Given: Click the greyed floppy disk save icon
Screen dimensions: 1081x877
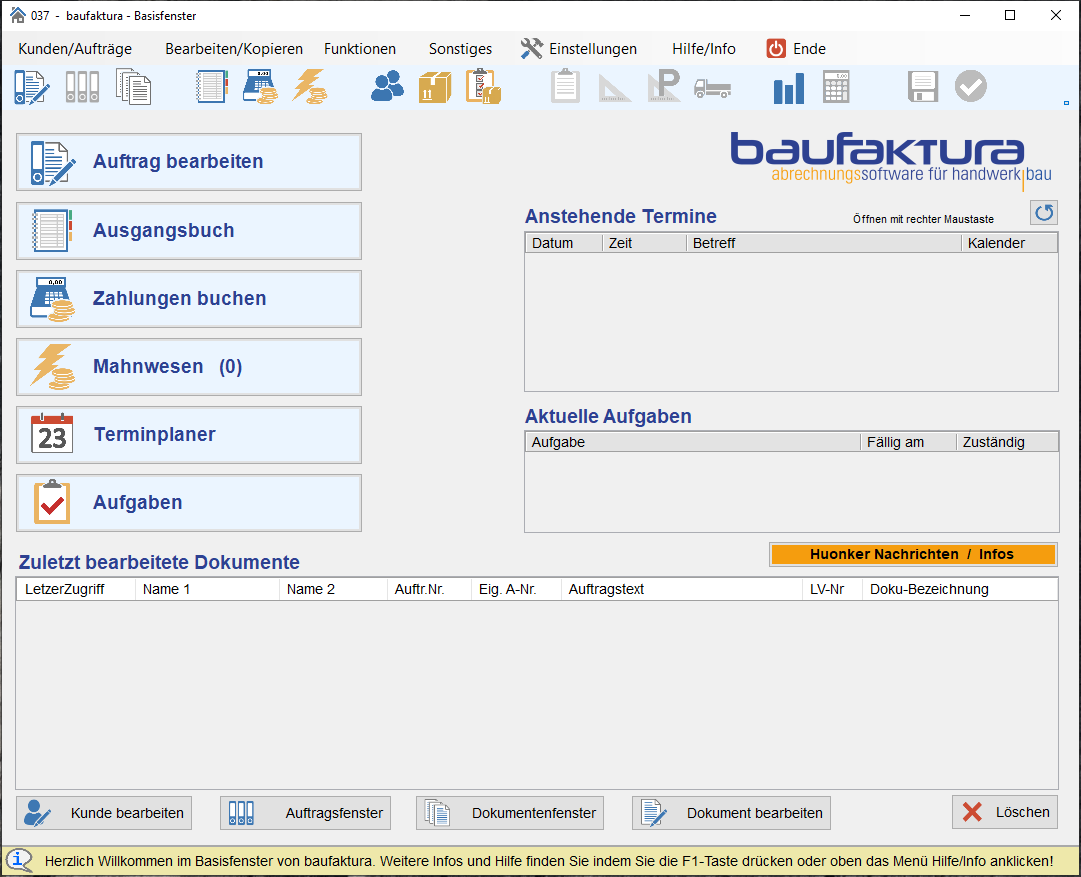Looking at the screenshot, I should tap(922, 88).
